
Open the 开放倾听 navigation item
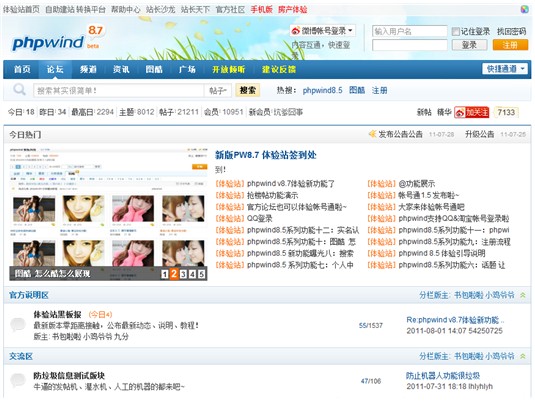click(229, 69)
